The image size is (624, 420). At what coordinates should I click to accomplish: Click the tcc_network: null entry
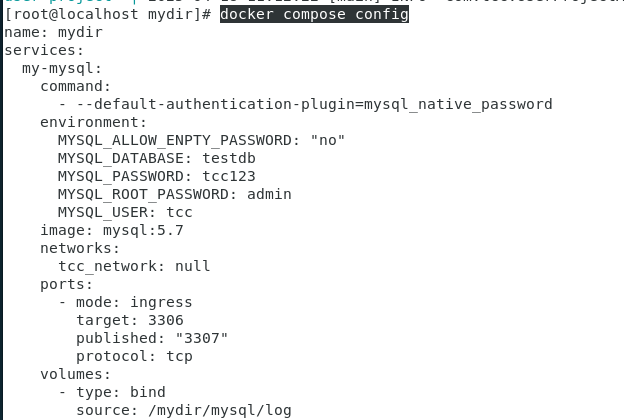click(x=134, y=266)
